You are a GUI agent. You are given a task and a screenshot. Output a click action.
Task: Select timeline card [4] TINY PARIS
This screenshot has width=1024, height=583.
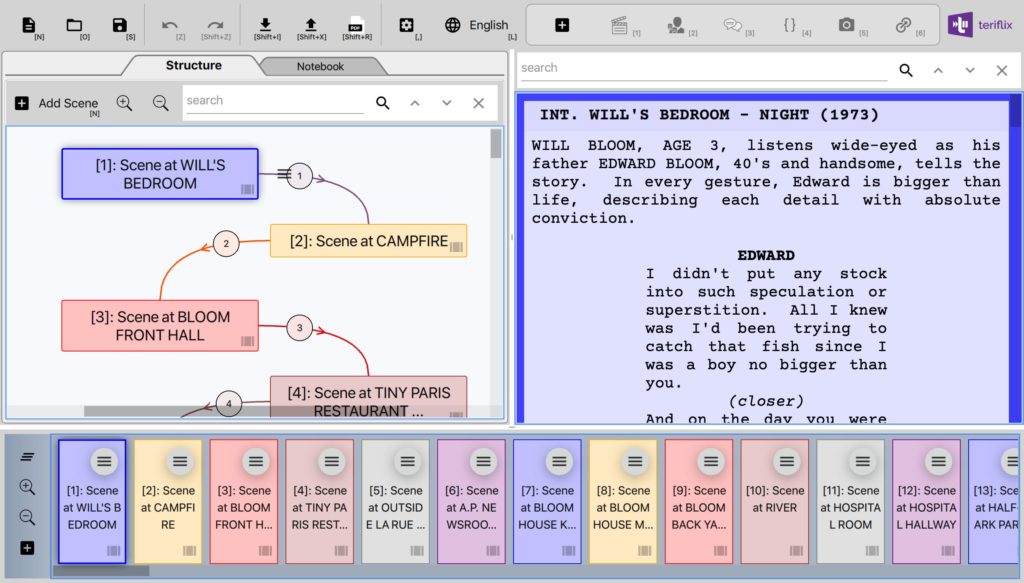[319, 501]
